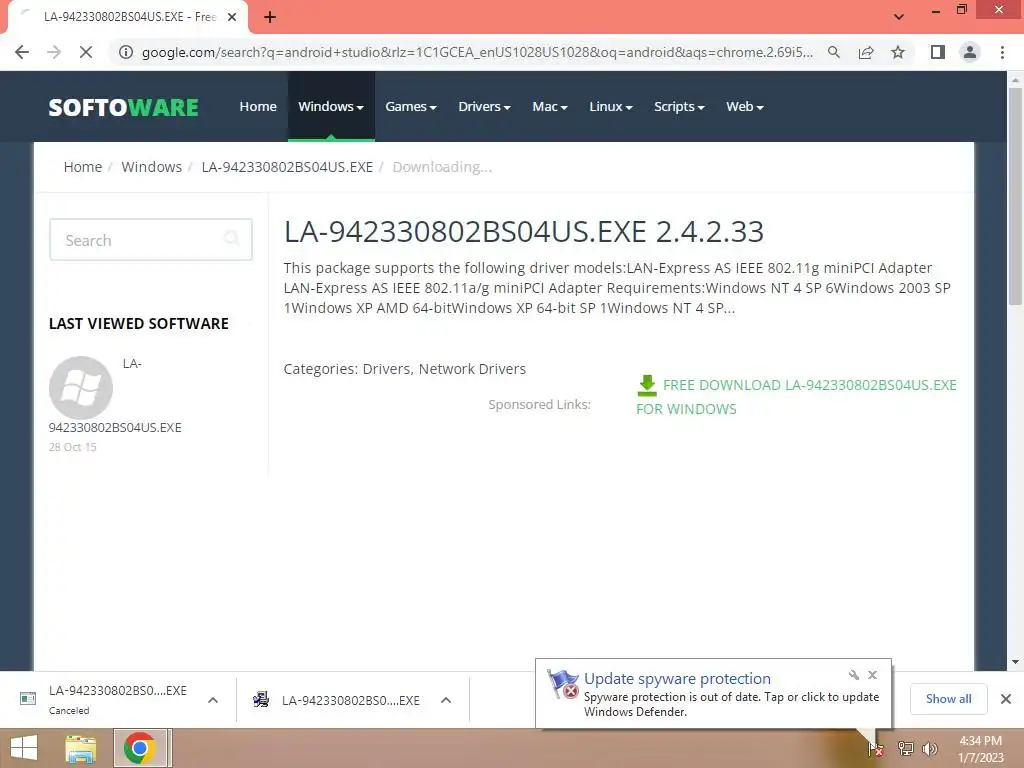Image resolution: width=1024 pixels, height=768 pixels.
Task: Click the green download arrow icon
Action: pos(647,385)
